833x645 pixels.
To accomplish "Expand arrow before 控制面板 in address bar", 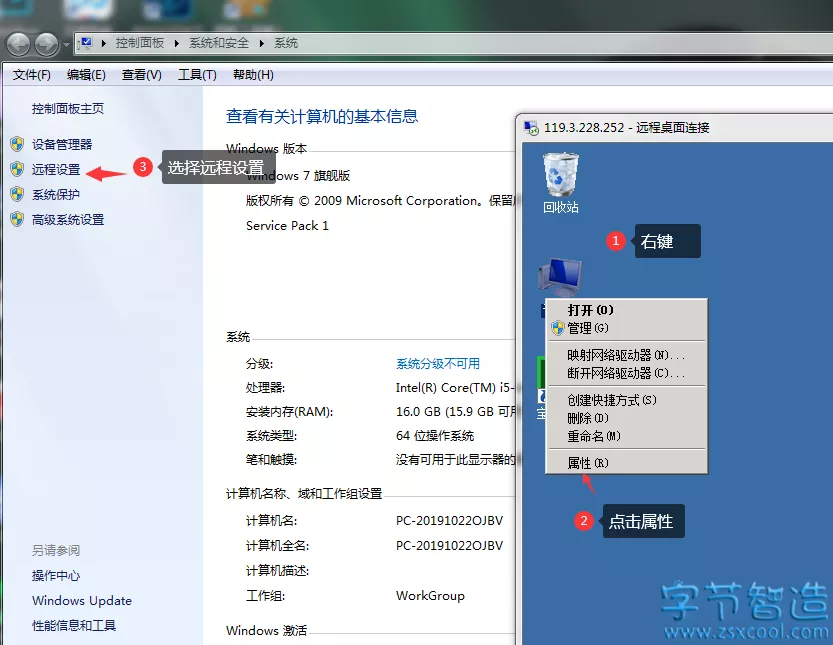I will 104,44.
